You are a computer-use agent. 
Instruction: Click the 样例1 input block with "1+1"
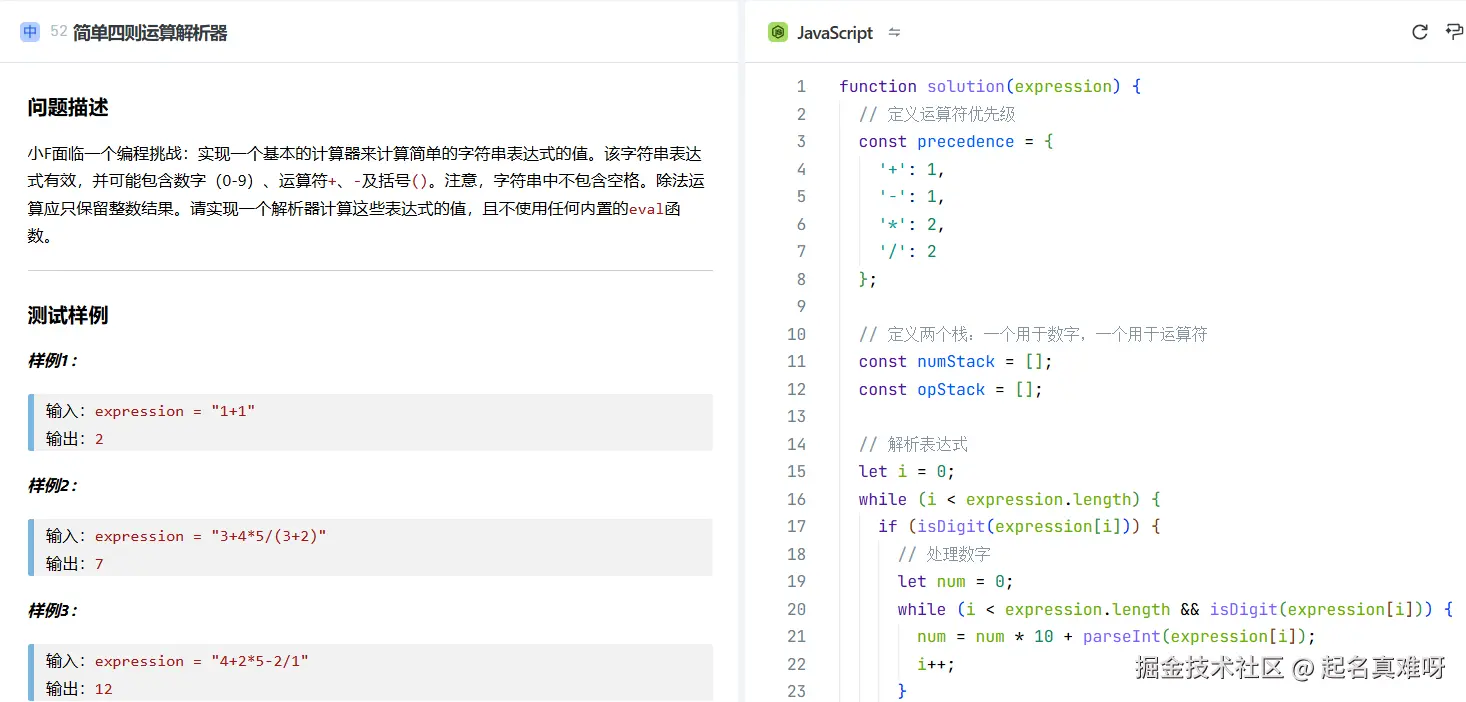pos(370,422)
